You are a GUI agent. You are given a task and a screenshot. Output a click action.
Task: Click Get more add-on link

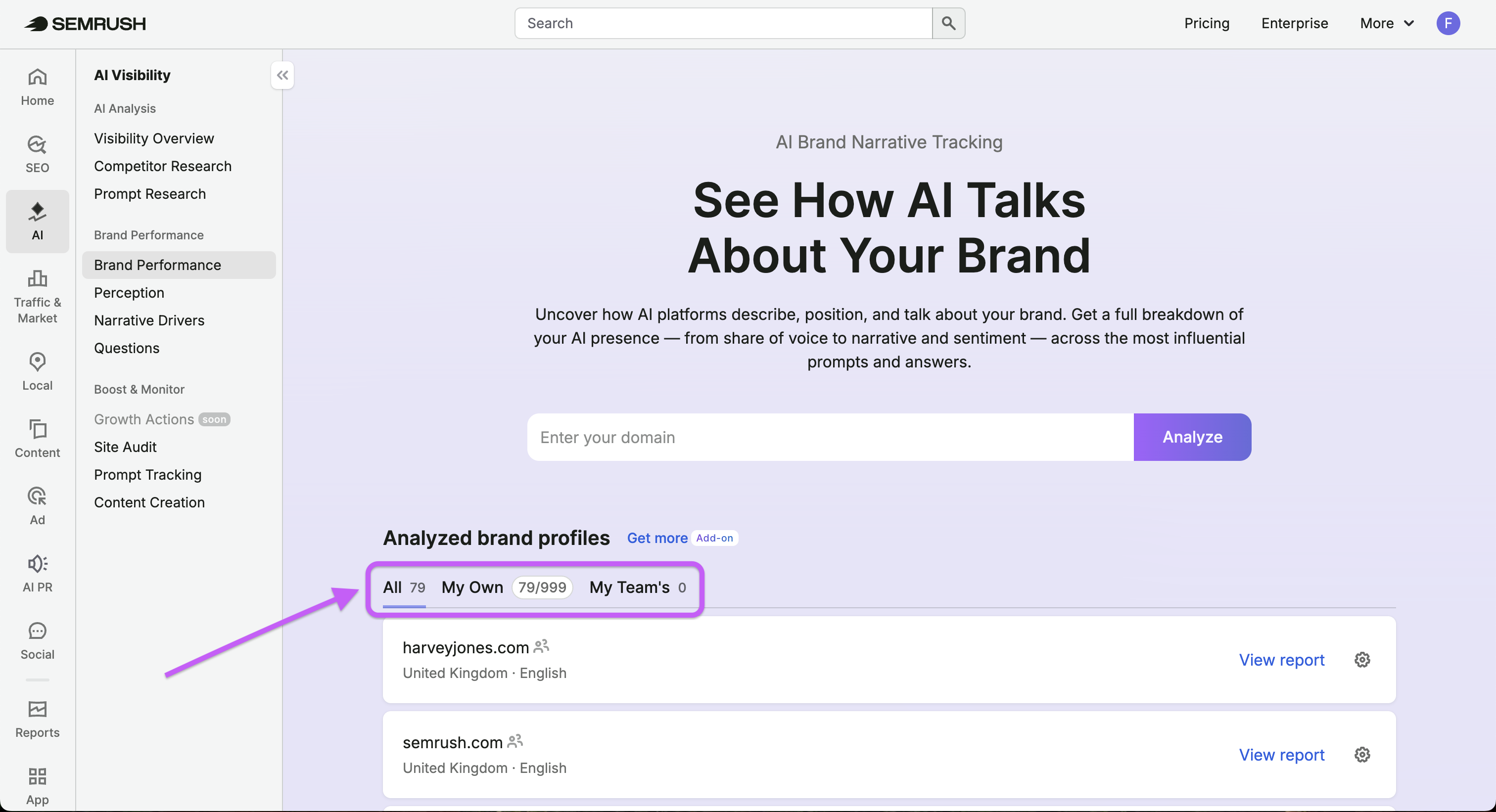[657, 538]
